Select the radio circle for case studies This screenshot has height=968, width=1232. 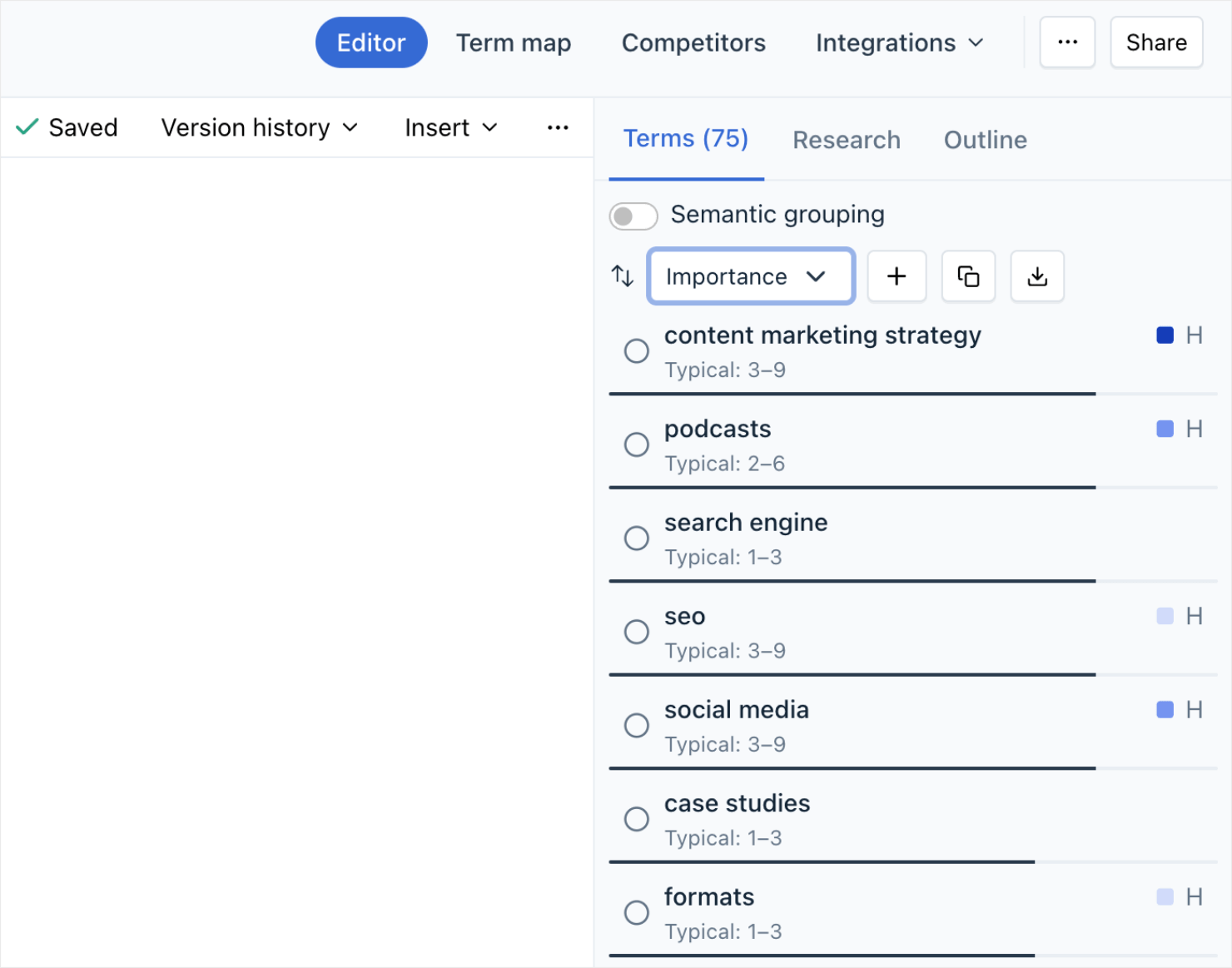[637, 819]
